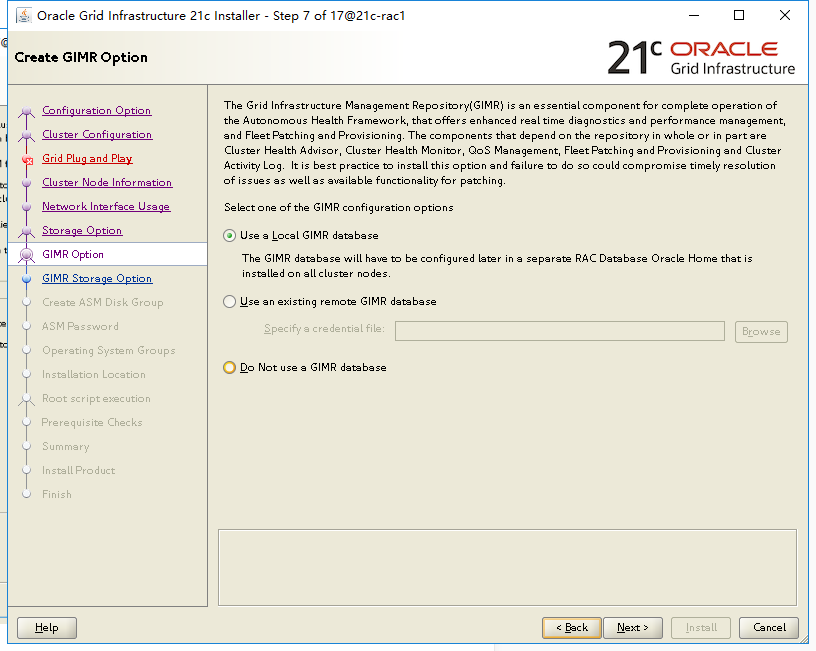Click the Browse button for credential file
Viewport: 816px width, 651px height.
tap(761, 331)
